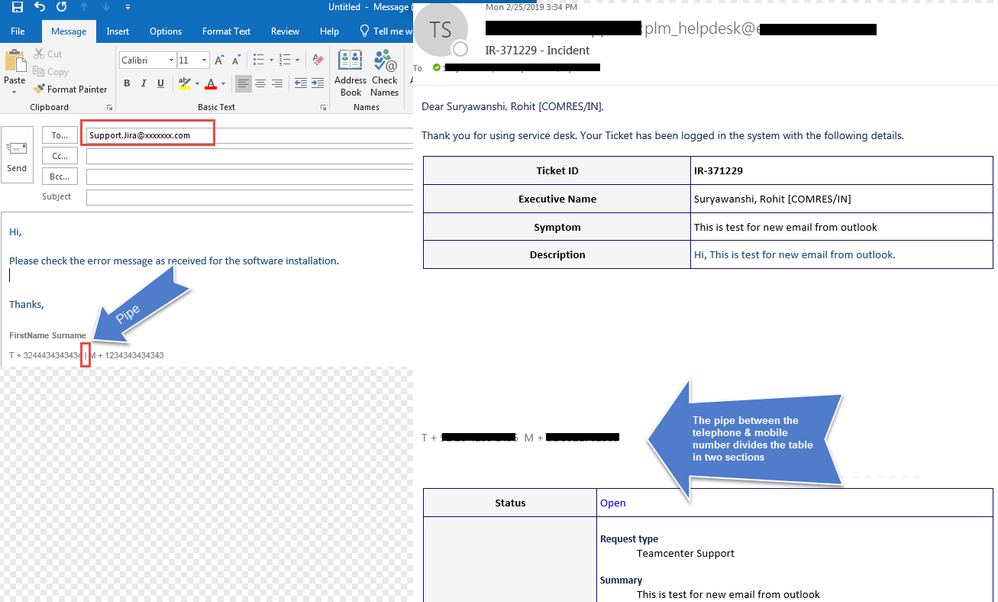Click the Paste clipboard icon

[x=15, y=62]
